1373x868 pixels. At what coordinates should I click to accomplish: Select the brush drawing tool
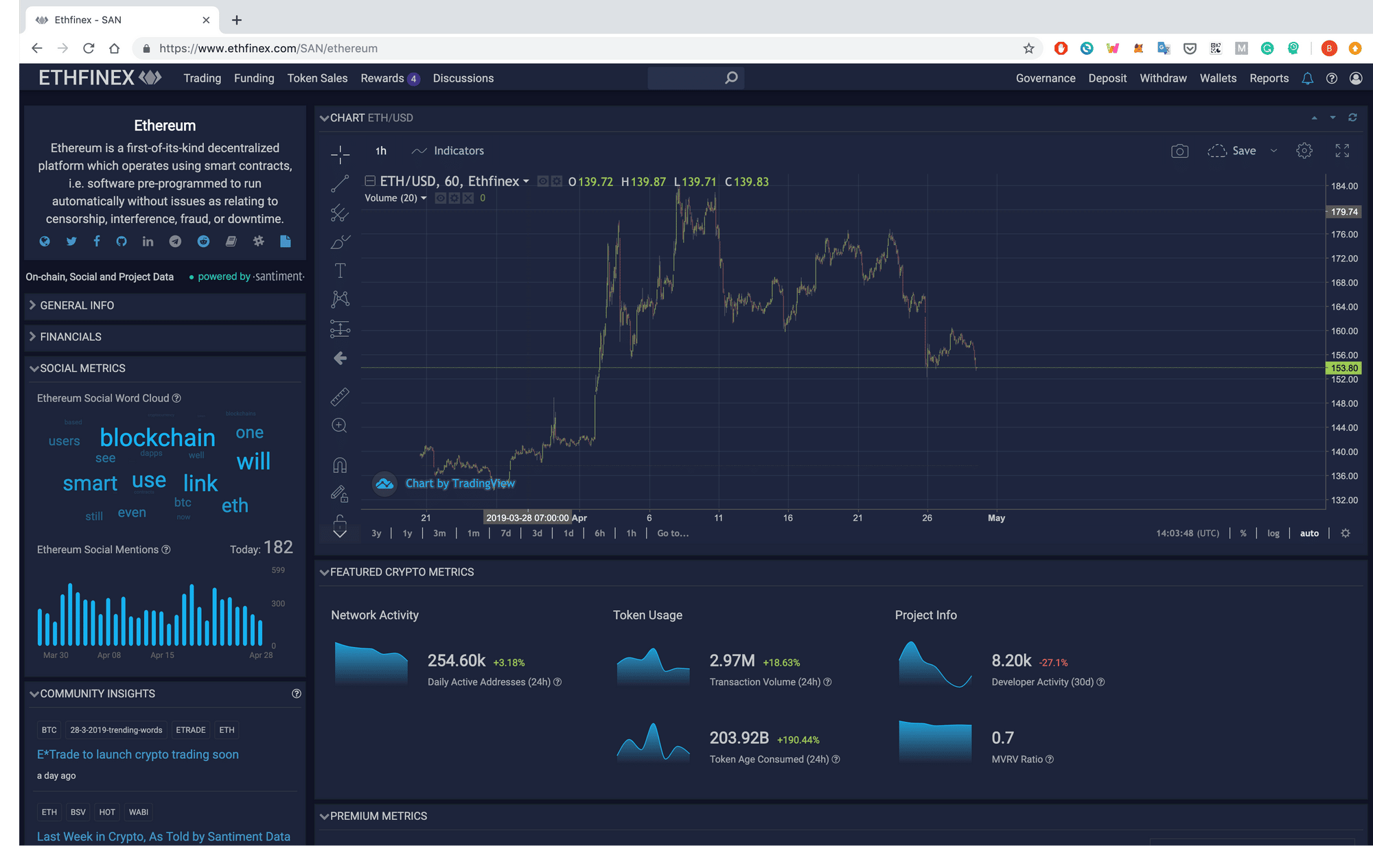tap(340, 242)
